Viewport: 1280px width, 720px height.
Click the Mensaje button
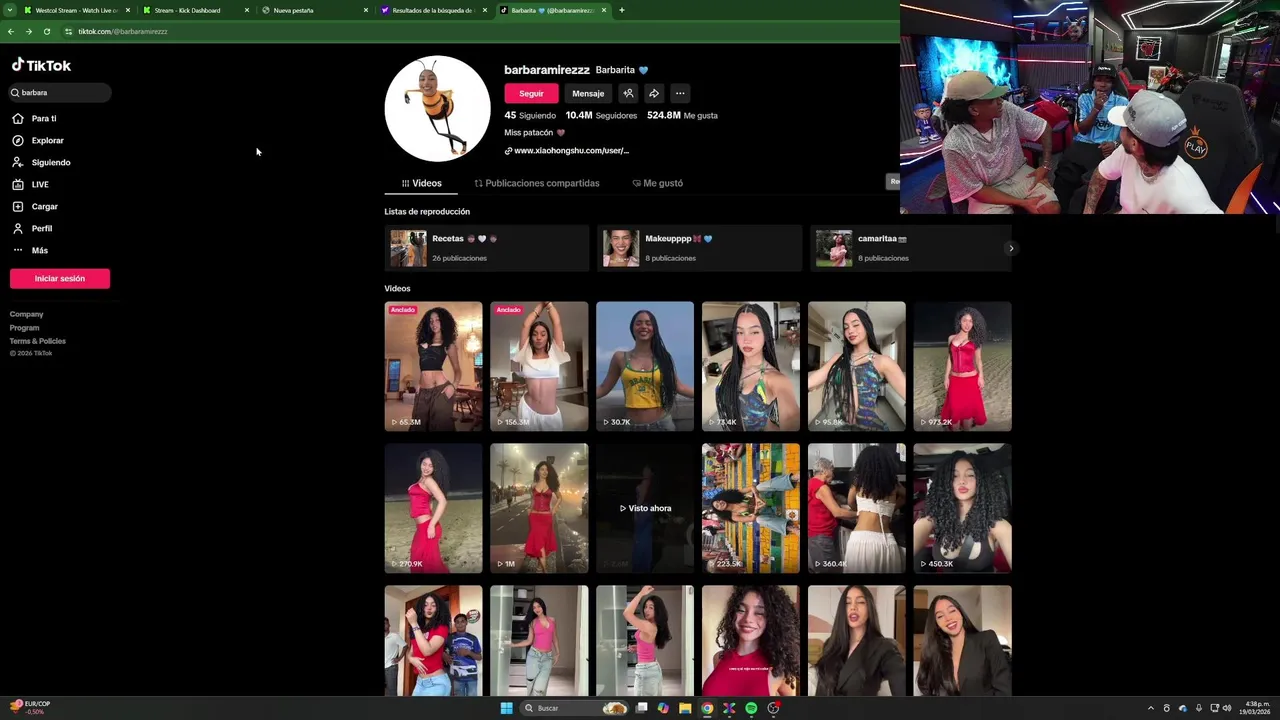coord(588,94)
